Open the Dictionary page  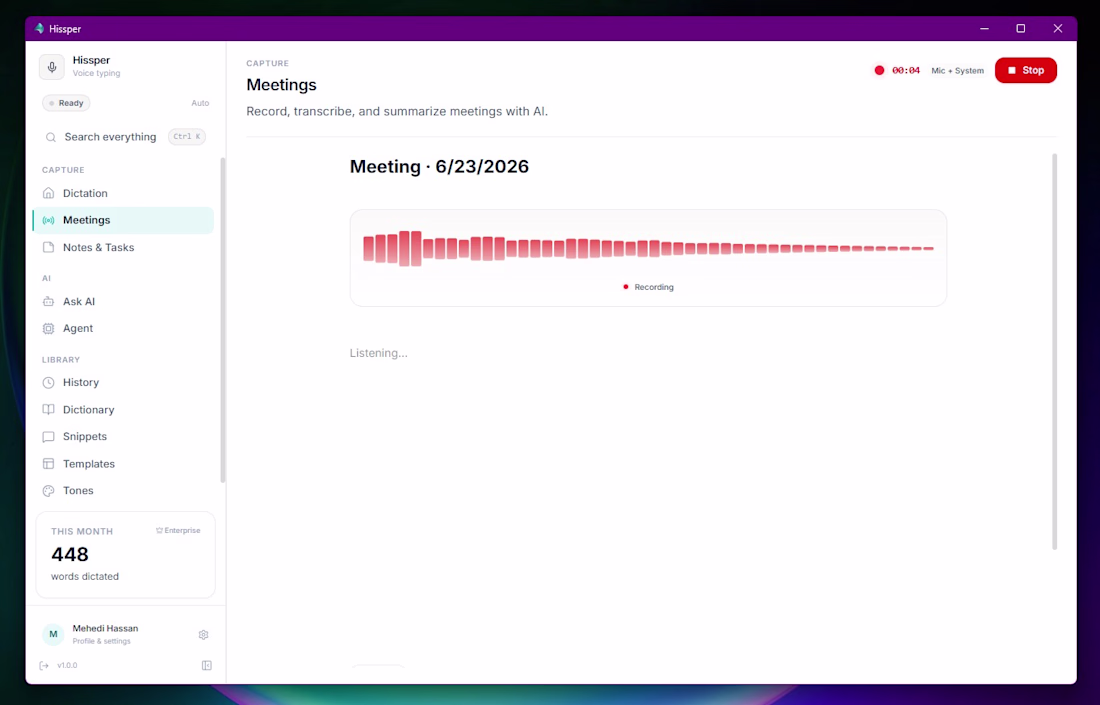pyautogui.click(x=123, y=410)
